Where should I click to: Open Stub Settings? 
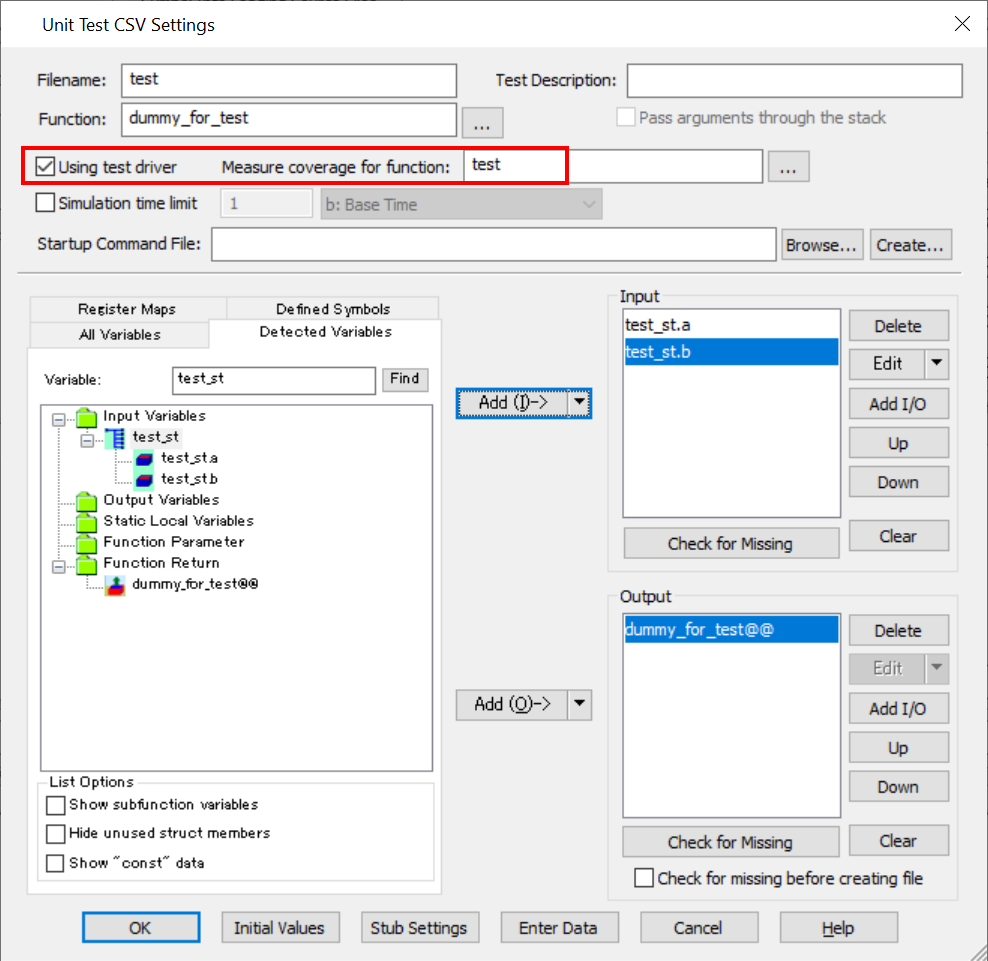420,928
